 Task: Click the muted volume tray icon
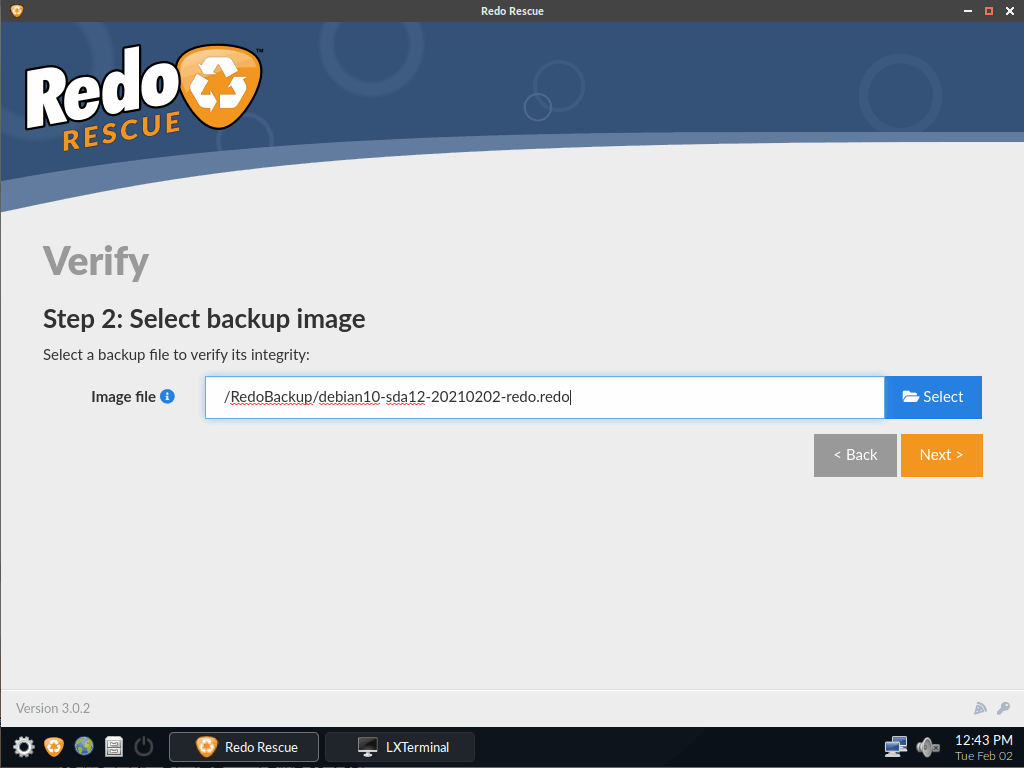(x=927, y=746)
